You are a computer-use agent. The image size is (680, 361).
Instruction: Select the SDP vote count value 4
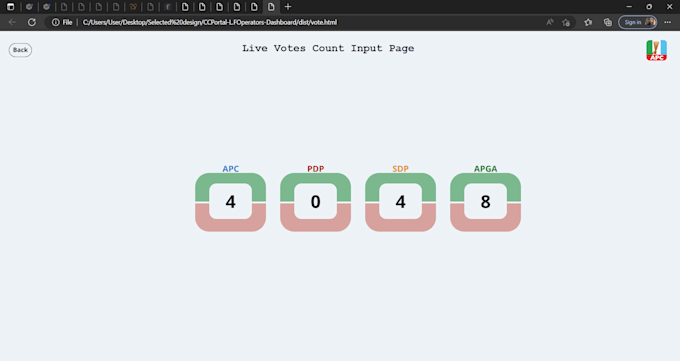coord(400,201)
